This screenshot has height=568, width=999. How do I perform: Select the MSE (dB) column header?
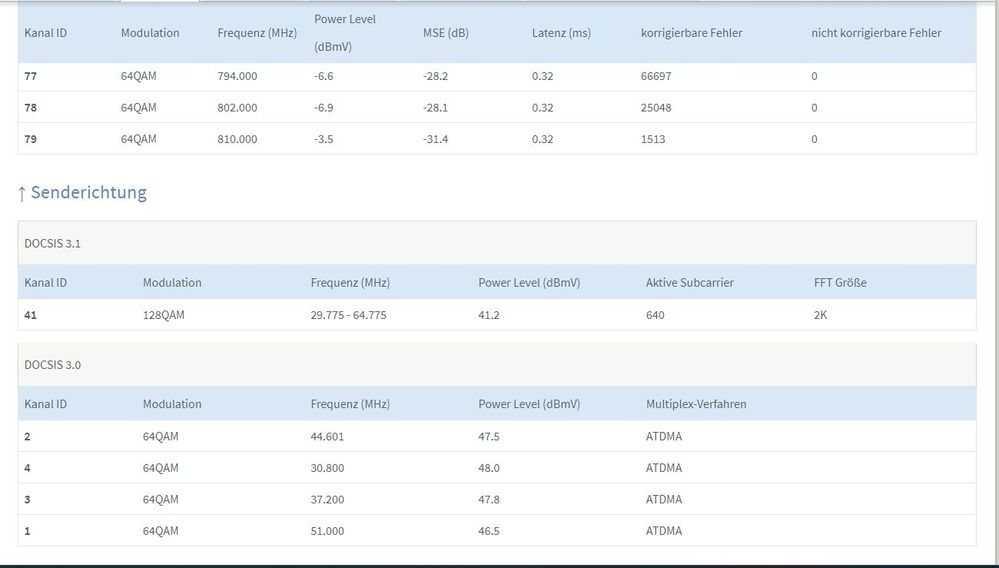(x=445, y=33)
